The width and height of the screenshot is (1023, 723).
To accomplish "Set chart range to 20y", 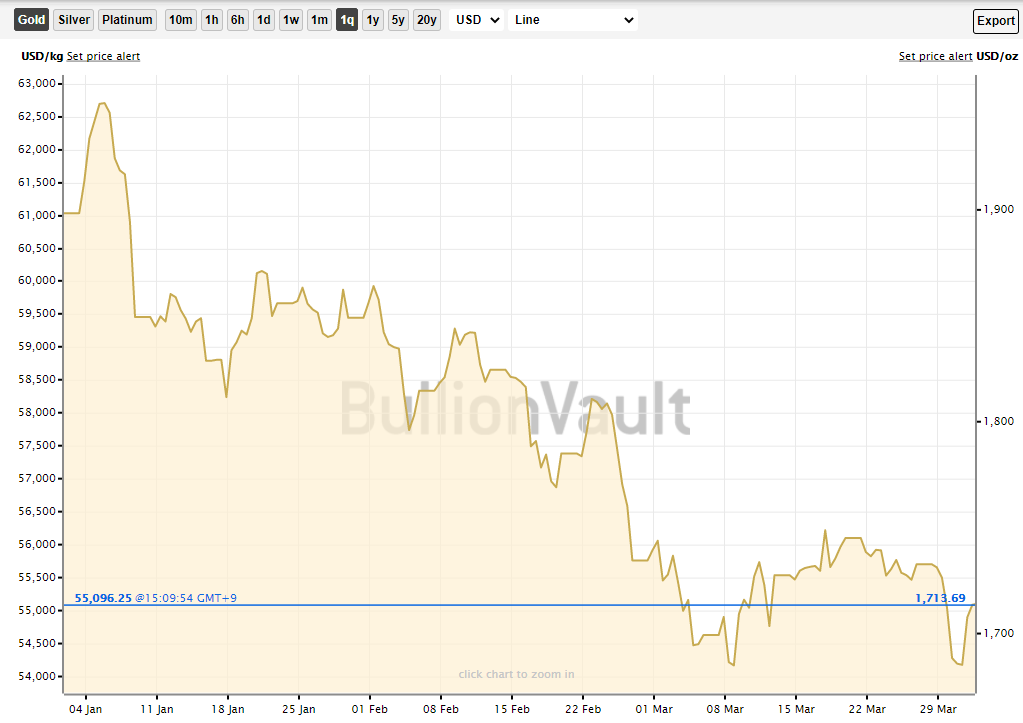I will coord(427,20).
